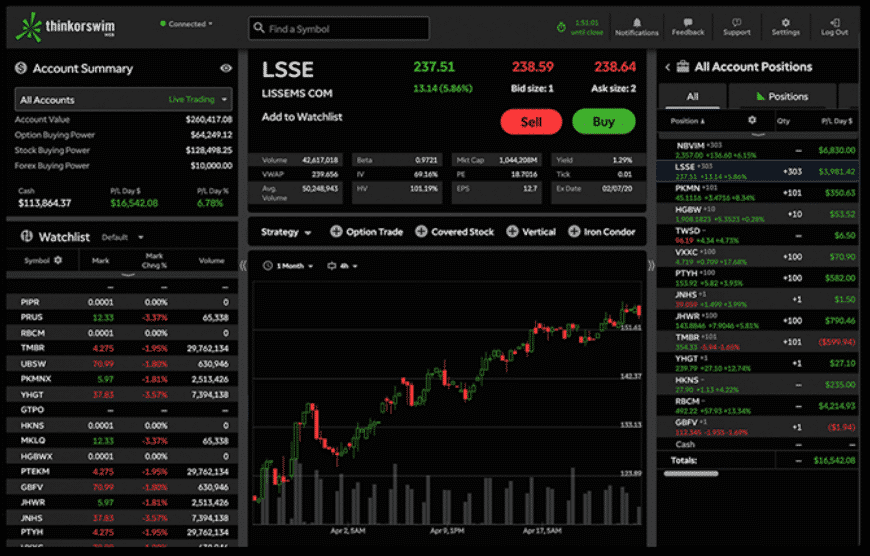This screenshot has width=870, height=556.
Task: Move the positions panel horizontal scrollbar
Action: tap(691, 473)
